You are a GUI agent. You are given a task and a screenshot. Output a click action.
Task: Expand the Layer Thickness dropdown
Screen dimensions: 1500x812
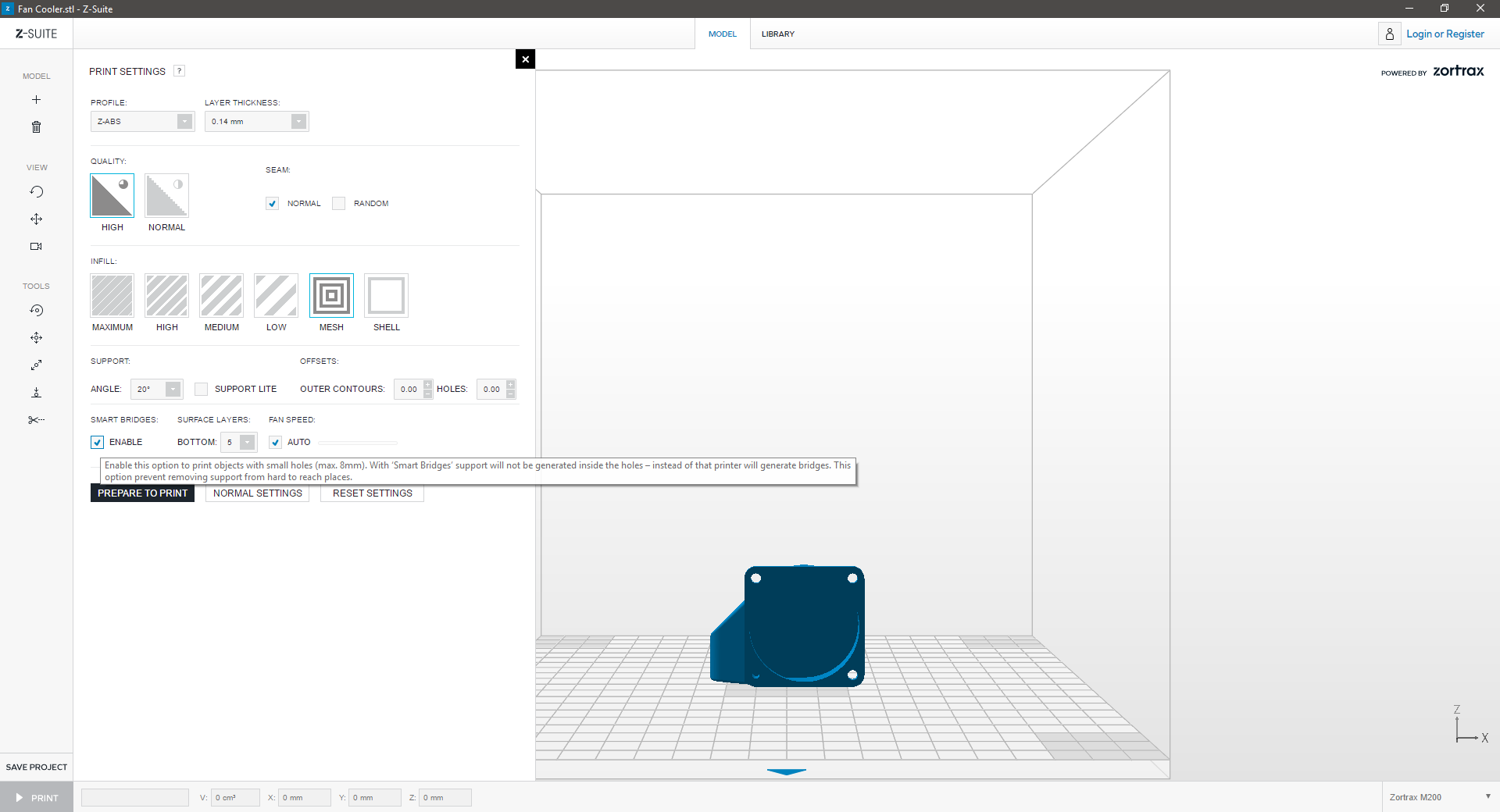click(256, 122)
